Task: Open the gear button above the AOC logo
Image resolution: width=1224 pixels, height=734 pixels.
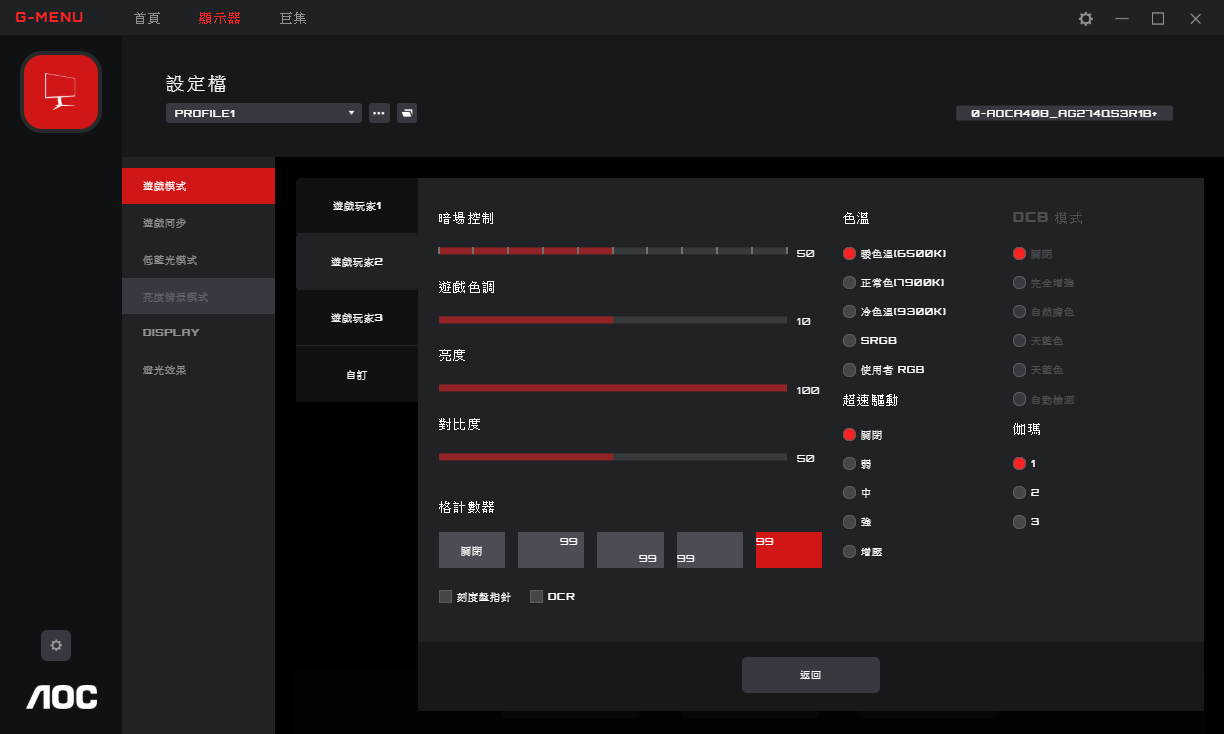Action: pos(56,646)
